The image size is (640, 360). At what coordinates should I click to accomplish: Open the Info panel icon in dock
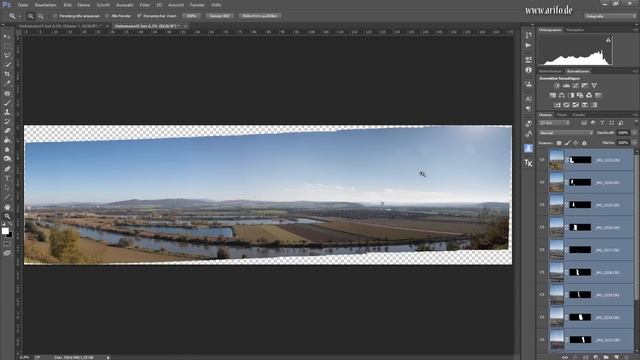coord(528,70)
